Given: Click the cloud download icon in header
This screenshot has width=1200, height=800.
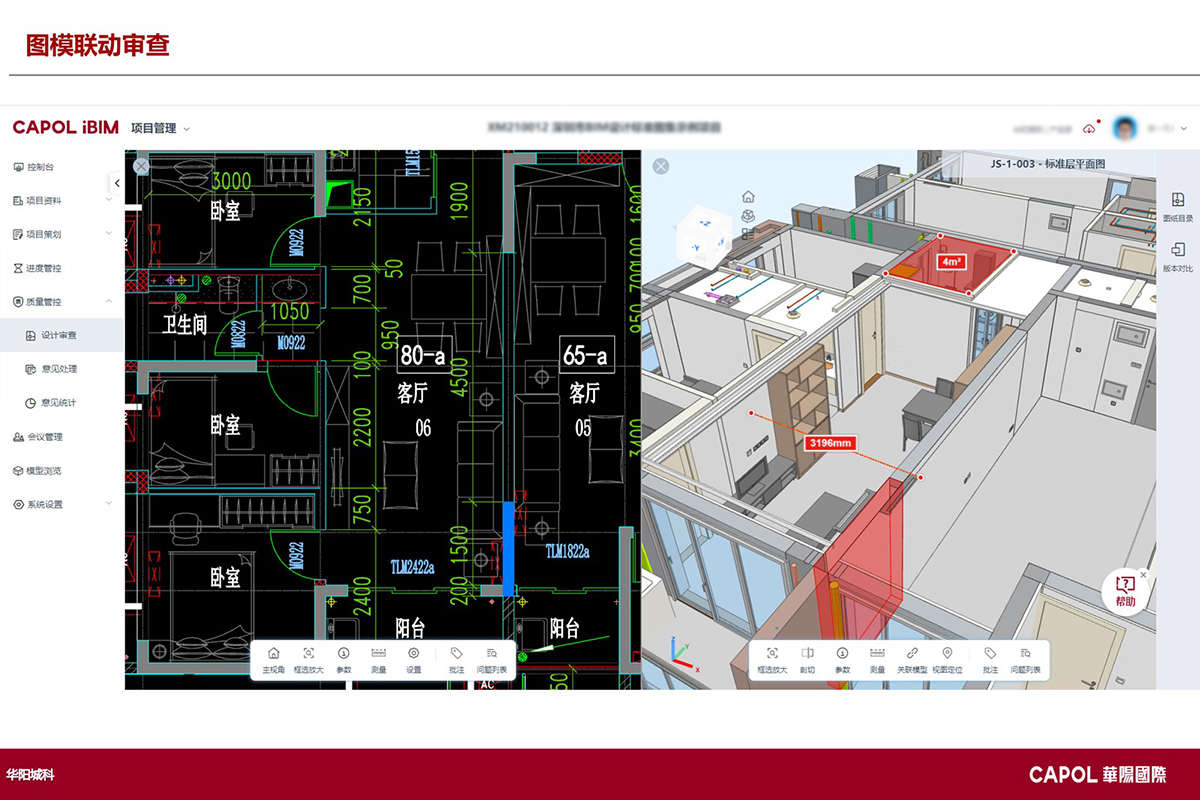Looking at the screenshot, I should (x=1089, y=128).
